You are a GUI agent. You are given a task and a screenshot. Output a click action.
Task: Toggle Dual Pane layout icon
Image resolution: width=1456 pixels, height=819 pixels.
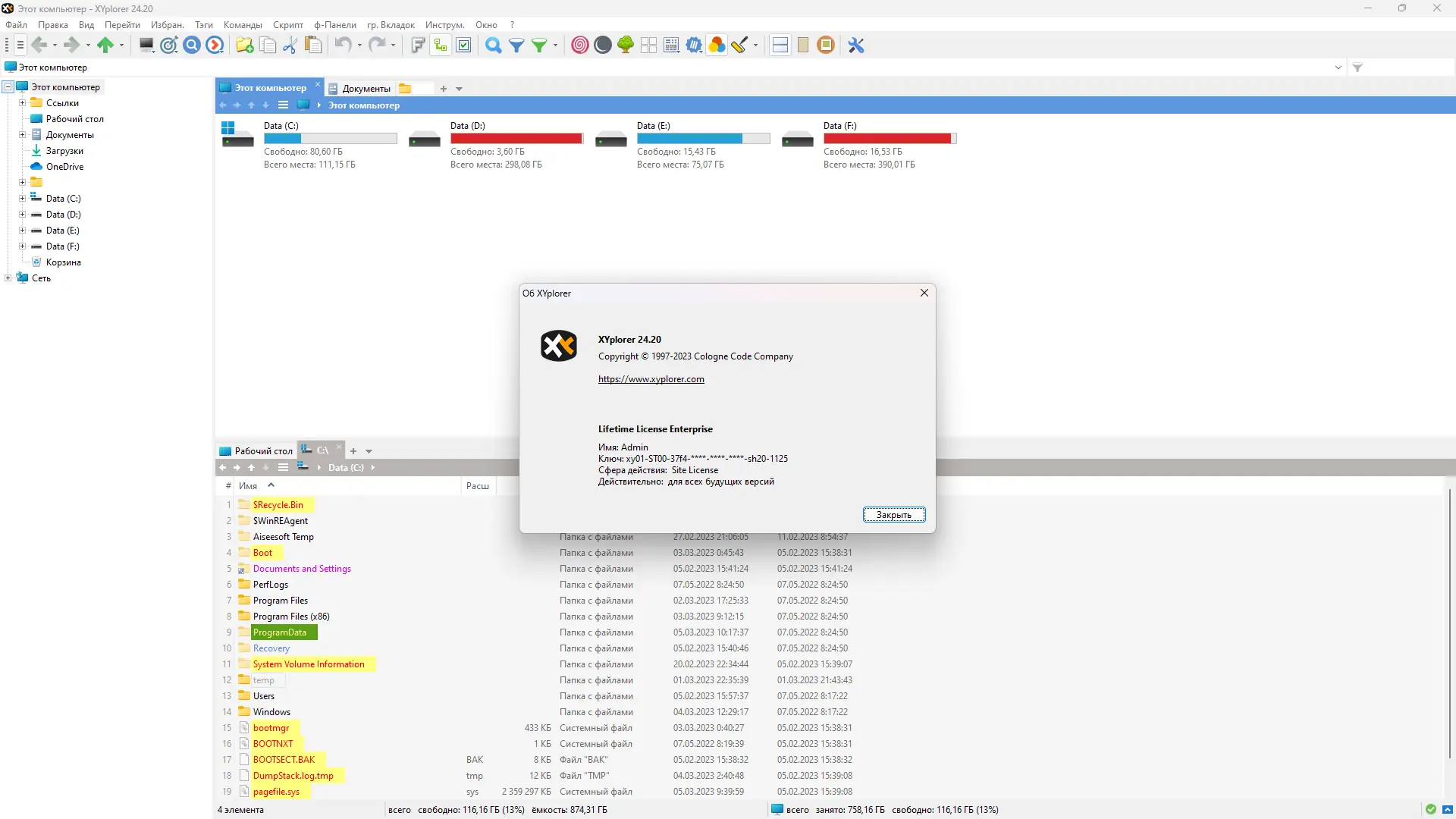coord(780,45)
